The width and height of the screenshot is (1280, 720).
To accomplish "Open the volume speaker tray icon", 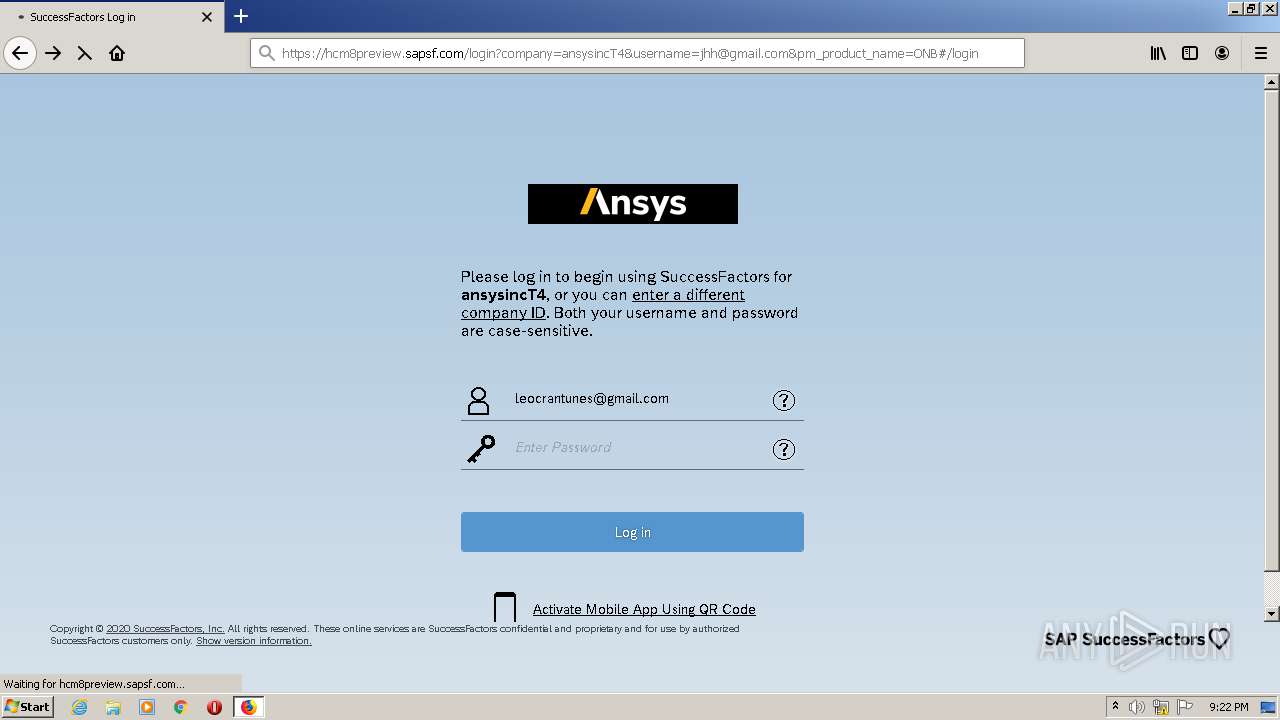I will [1137, 707].
